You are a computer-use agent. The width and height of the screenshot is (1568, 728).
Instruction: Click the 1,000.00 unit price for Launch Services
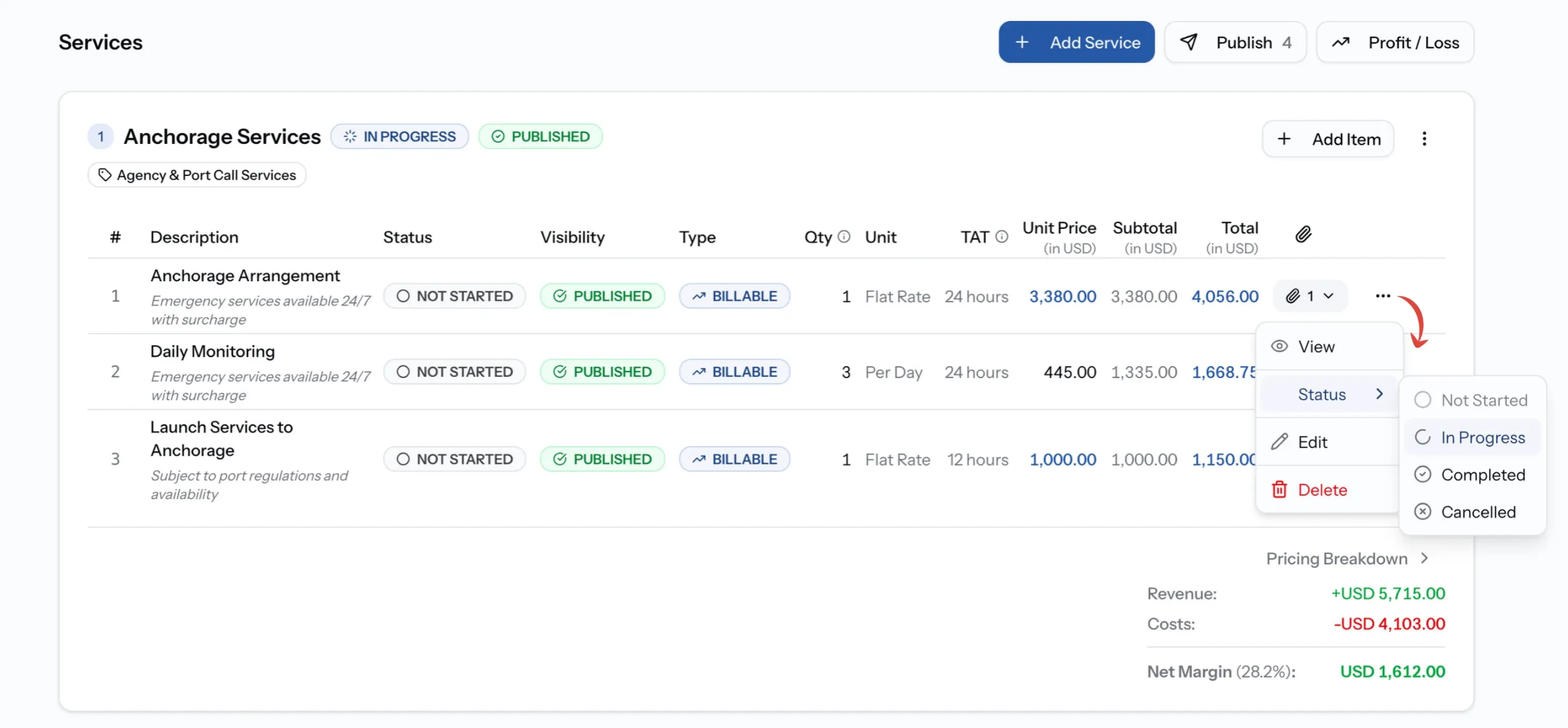pos(1062,460)
